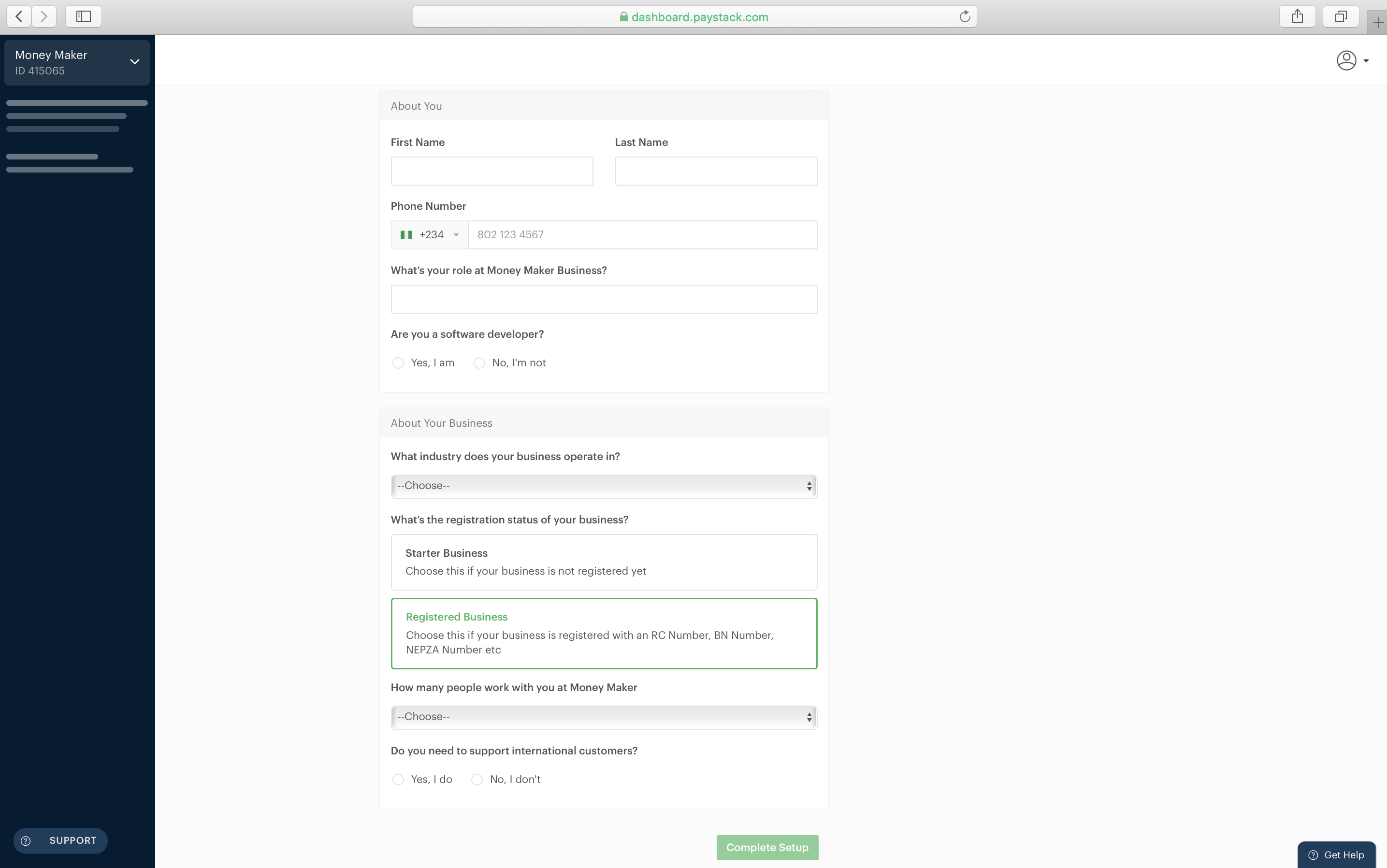Expand the 'How many people work with you' dropdown
The height and width of the screenshot is (868, 1387).
click(604, 716)
